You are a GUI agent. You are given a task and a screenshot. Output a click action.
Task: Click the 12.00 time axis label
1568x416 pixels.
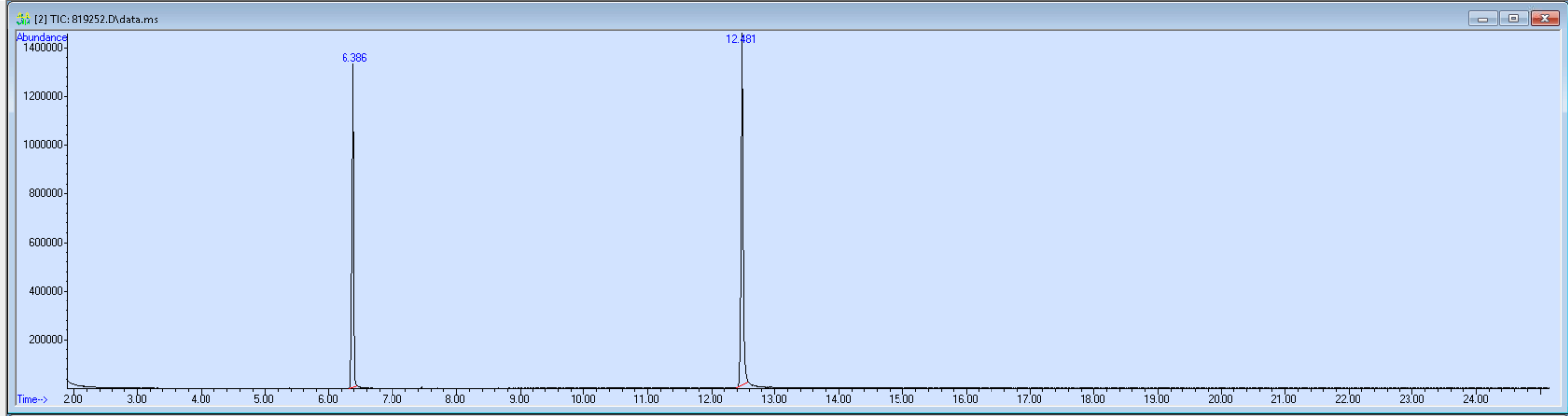click(711, 399)
